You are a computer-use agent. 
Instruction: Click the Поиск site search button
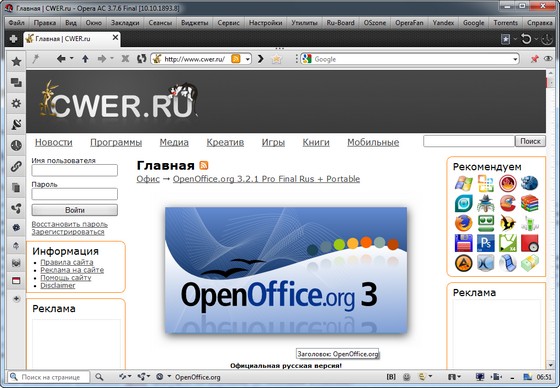[530, 141]
